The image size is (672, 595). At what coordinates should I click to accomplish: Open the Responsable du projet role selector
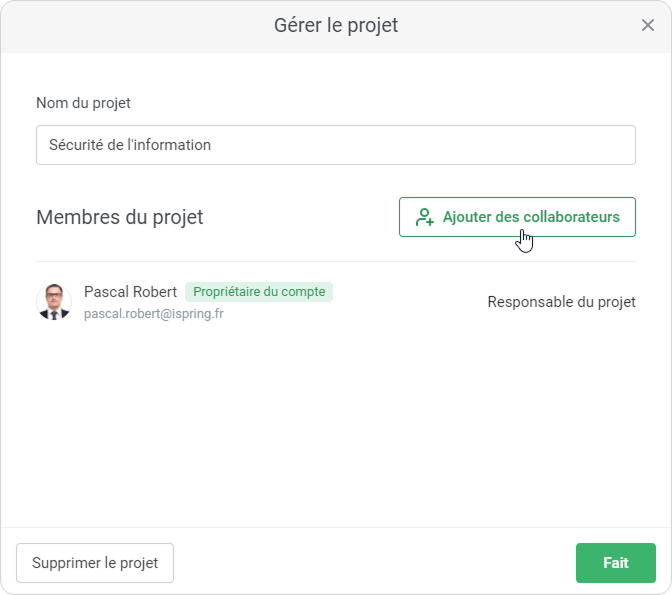coord(561,302)
